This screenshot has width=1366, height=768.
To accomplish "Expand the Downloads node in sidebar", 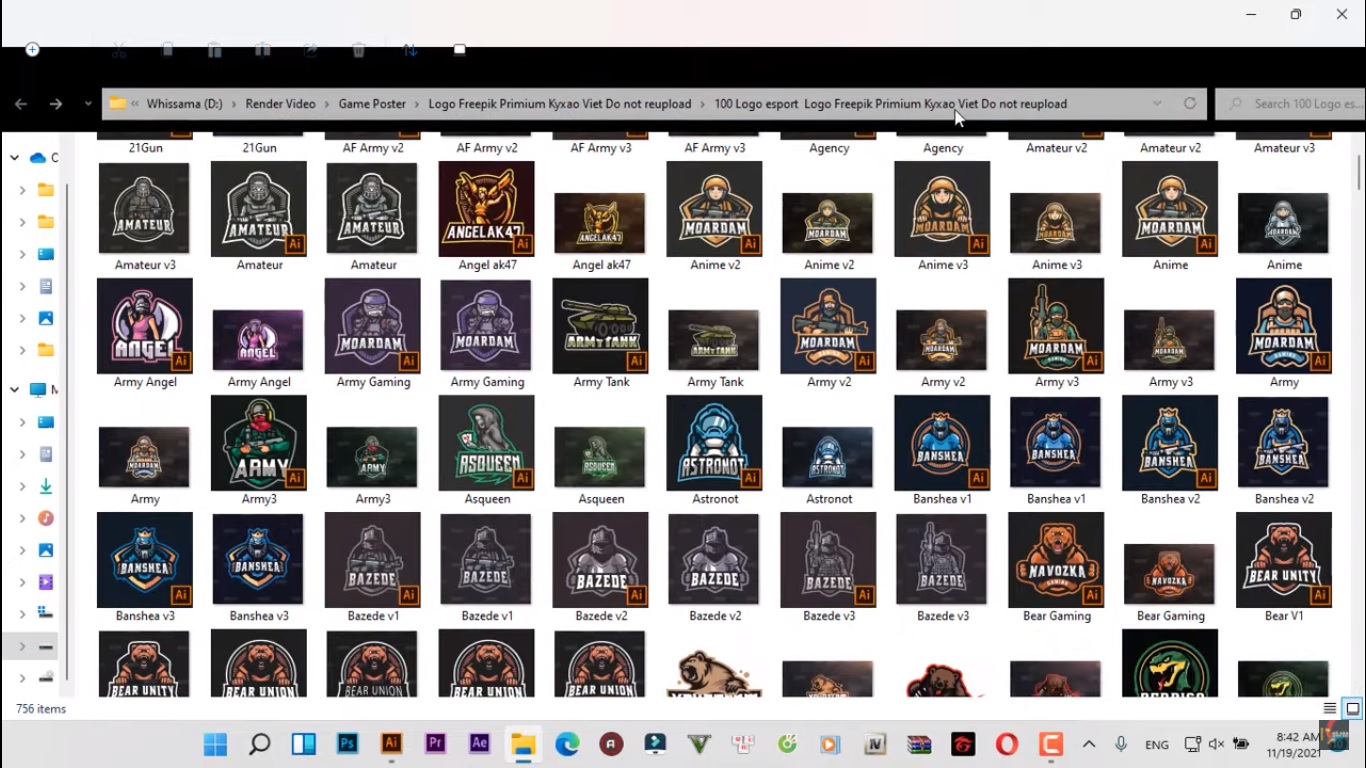I will coord(22,487).
